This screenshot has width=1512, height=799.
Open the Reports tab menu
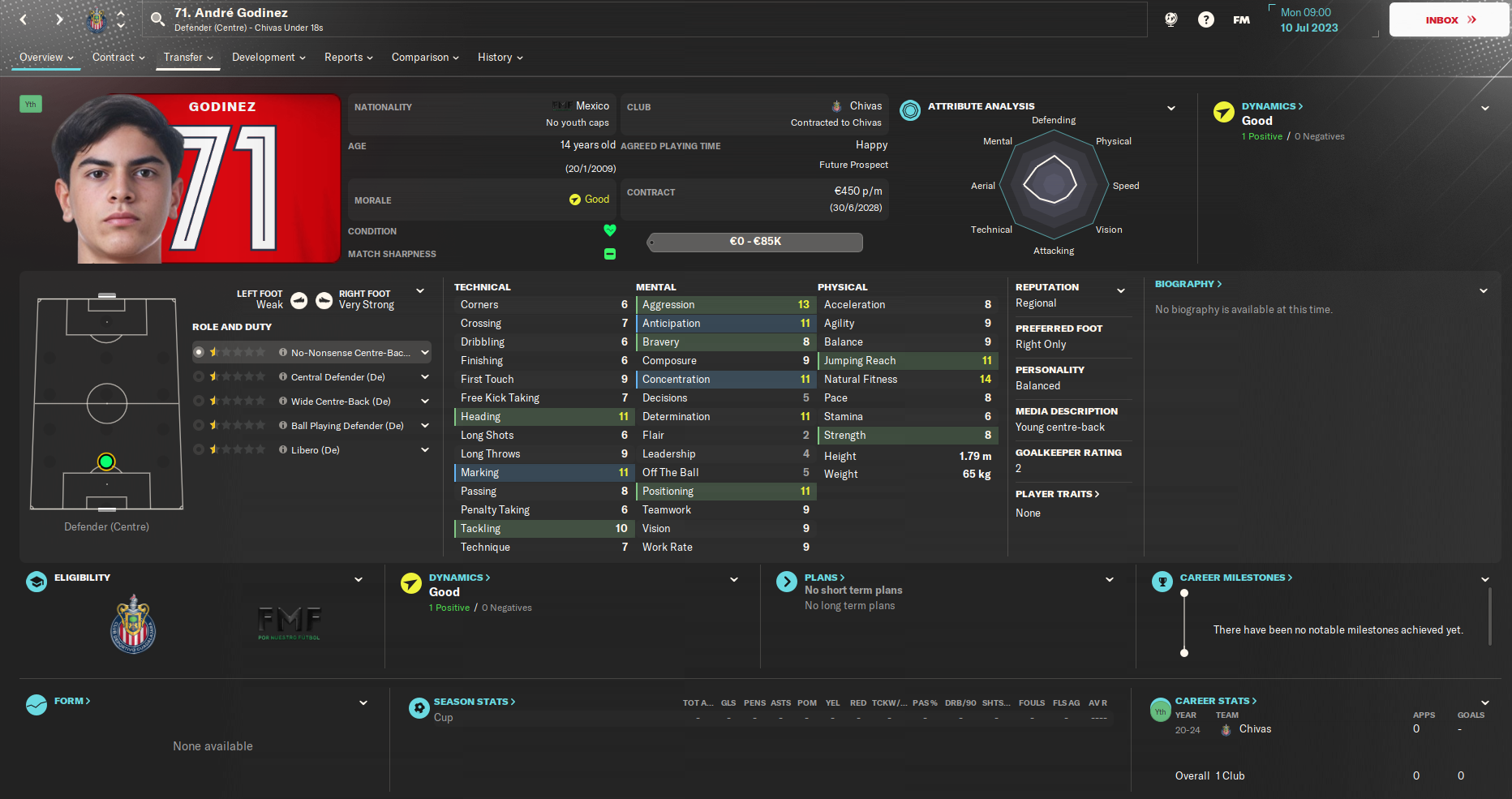coord(349,57)
